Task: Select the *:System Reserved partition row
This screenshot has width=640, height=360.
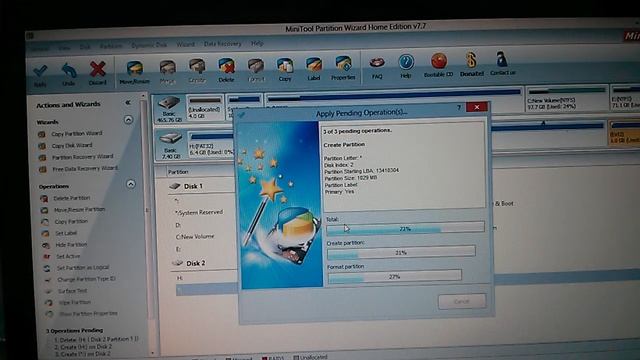Action: (199, 213)
